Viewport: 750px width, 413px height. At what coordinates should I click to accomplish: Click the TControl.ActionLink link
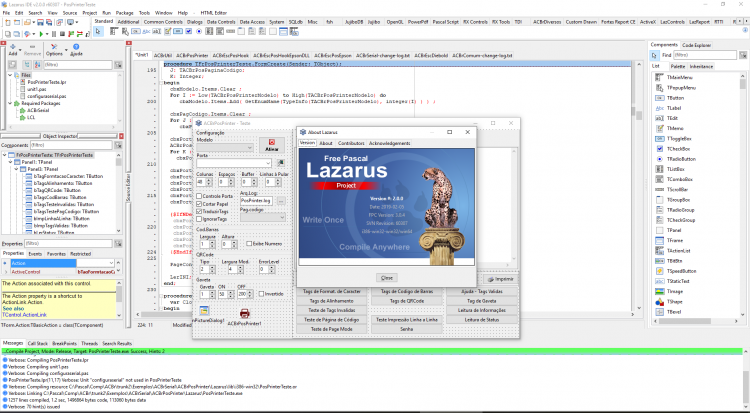(24, 315)
